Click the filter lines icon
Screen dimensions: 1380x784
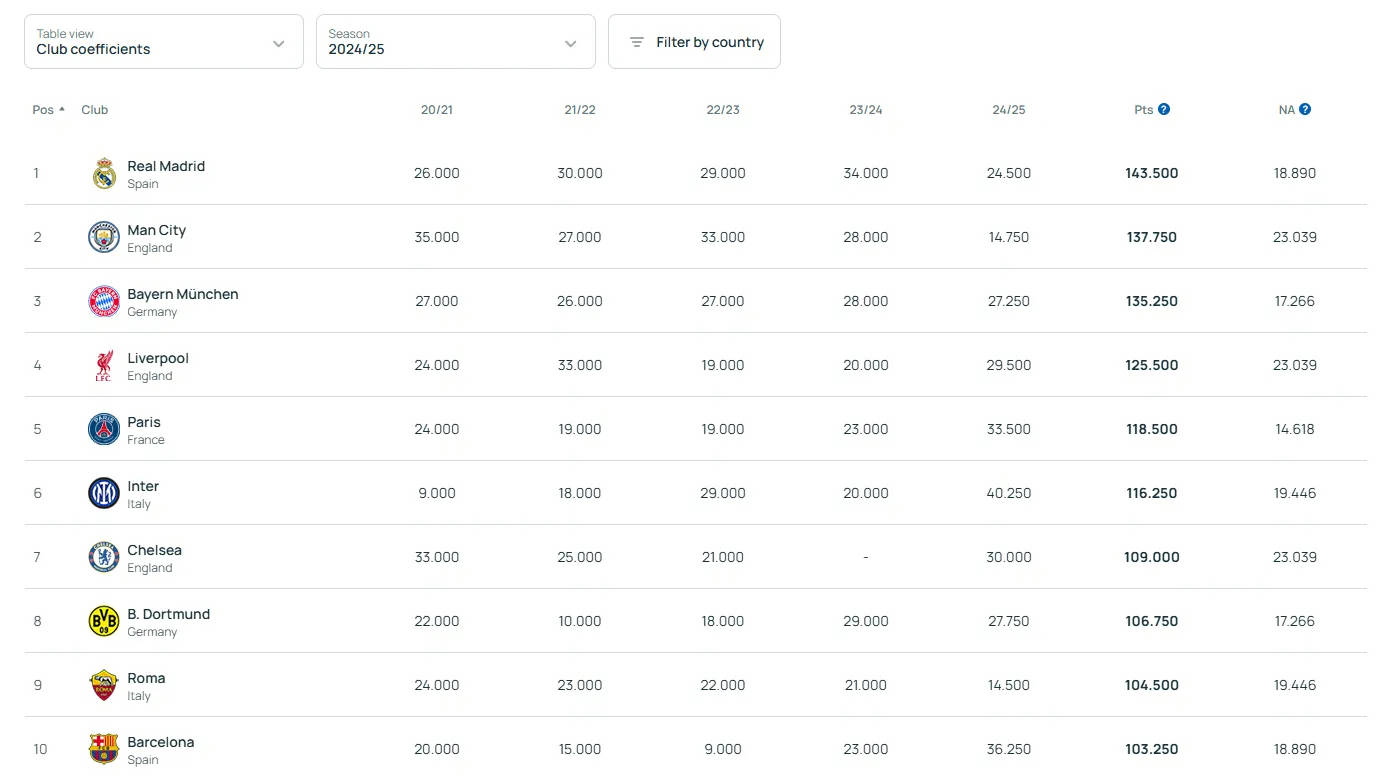[637, 42]
